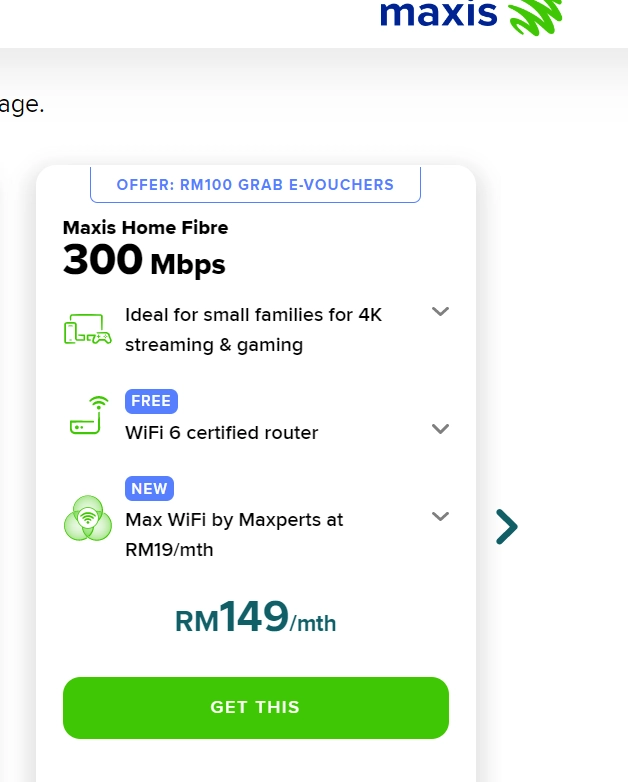Click the WiFi 6 certified router text
Viewport: 628px width, 782px height.
coord(221,433)
